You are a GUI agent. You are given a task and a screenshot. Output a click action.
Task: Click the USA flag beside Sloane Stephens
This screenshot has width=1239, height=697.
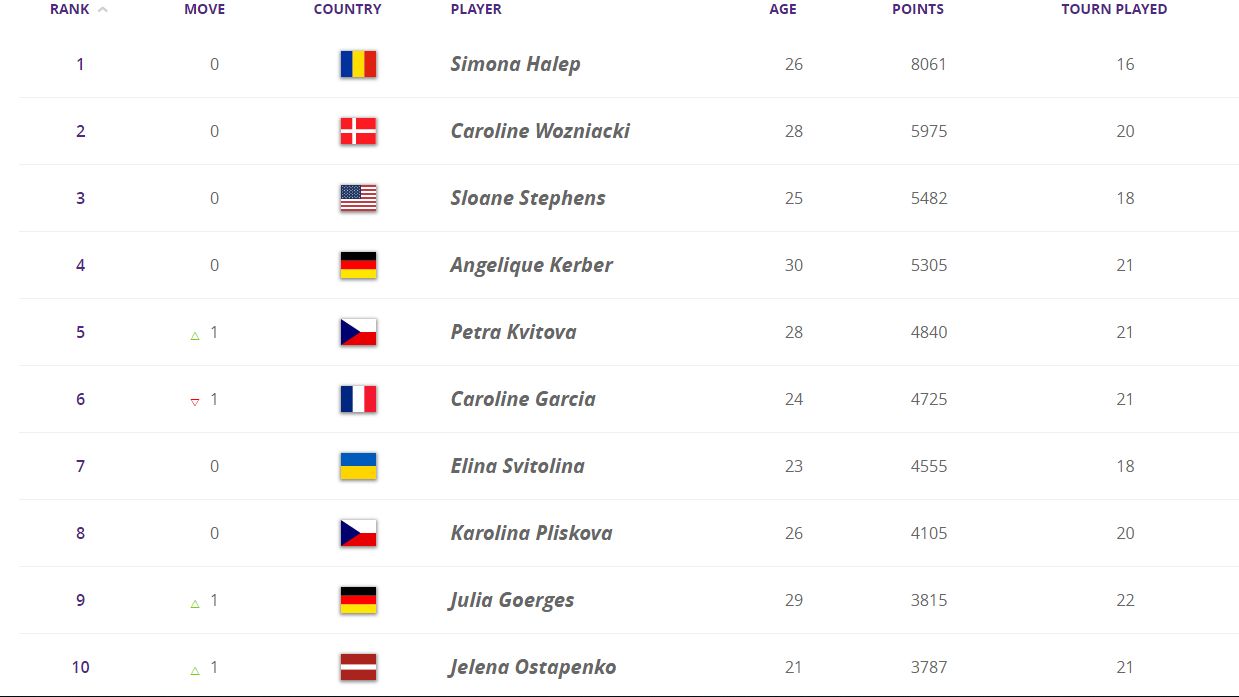point(358,199)
